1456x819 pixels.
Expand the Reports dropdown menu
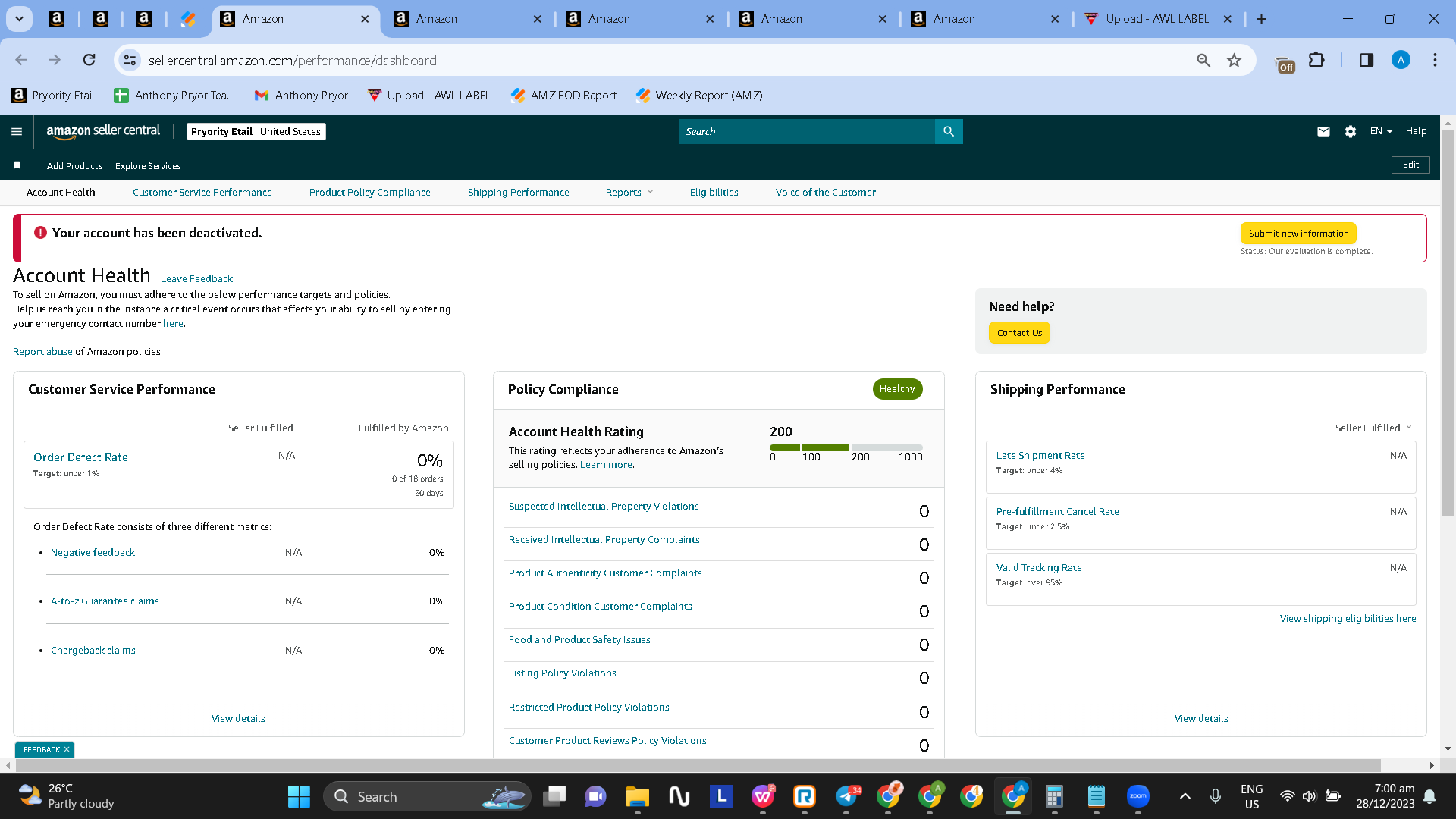point(629,193)
